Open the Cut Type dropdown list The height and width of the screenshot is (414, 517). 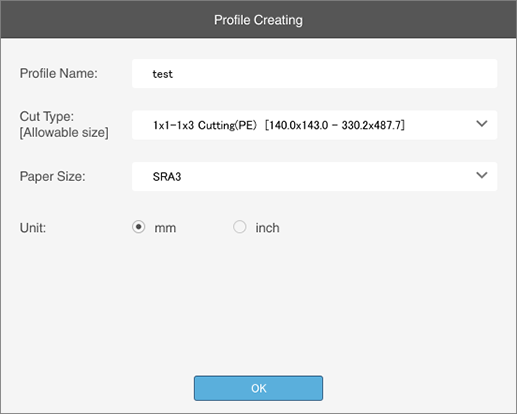pos(314,125)
